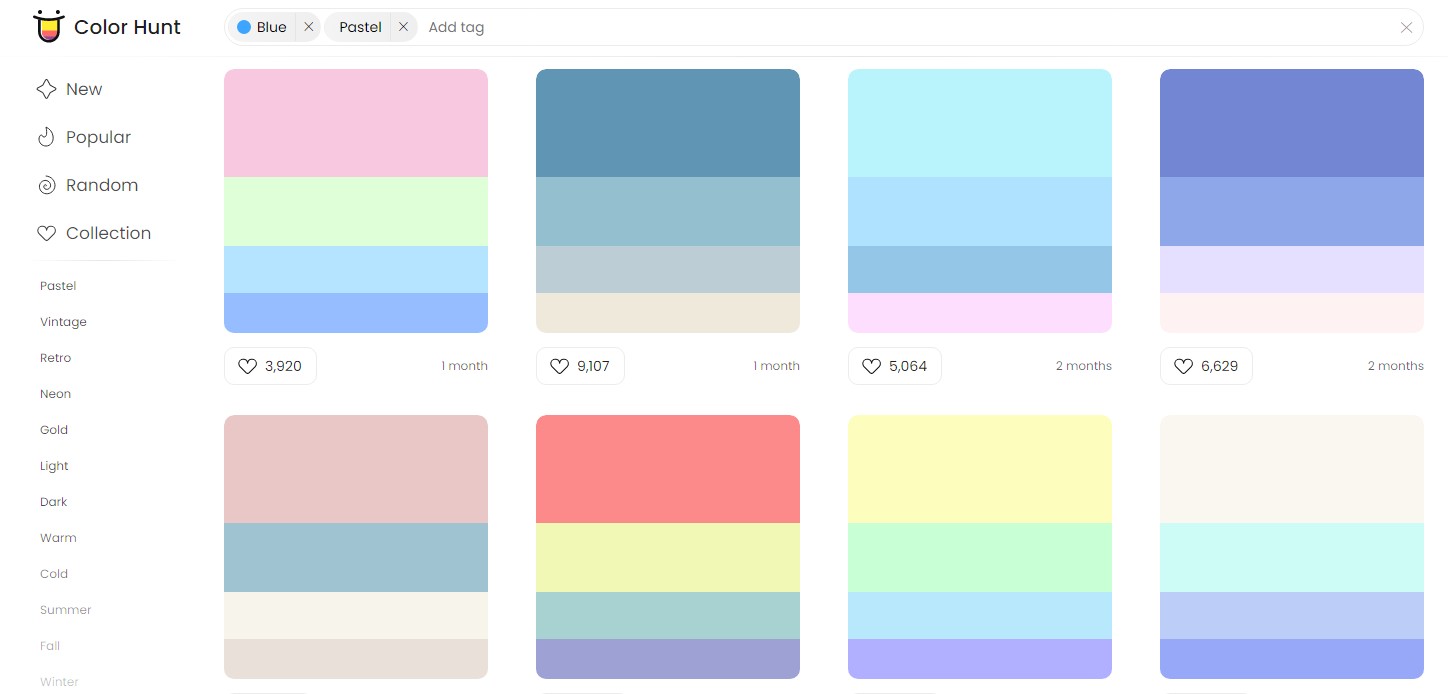Remove the Blue tag with its X
The height and width of the screenshot is (694, 1448).
click(308, 27)
